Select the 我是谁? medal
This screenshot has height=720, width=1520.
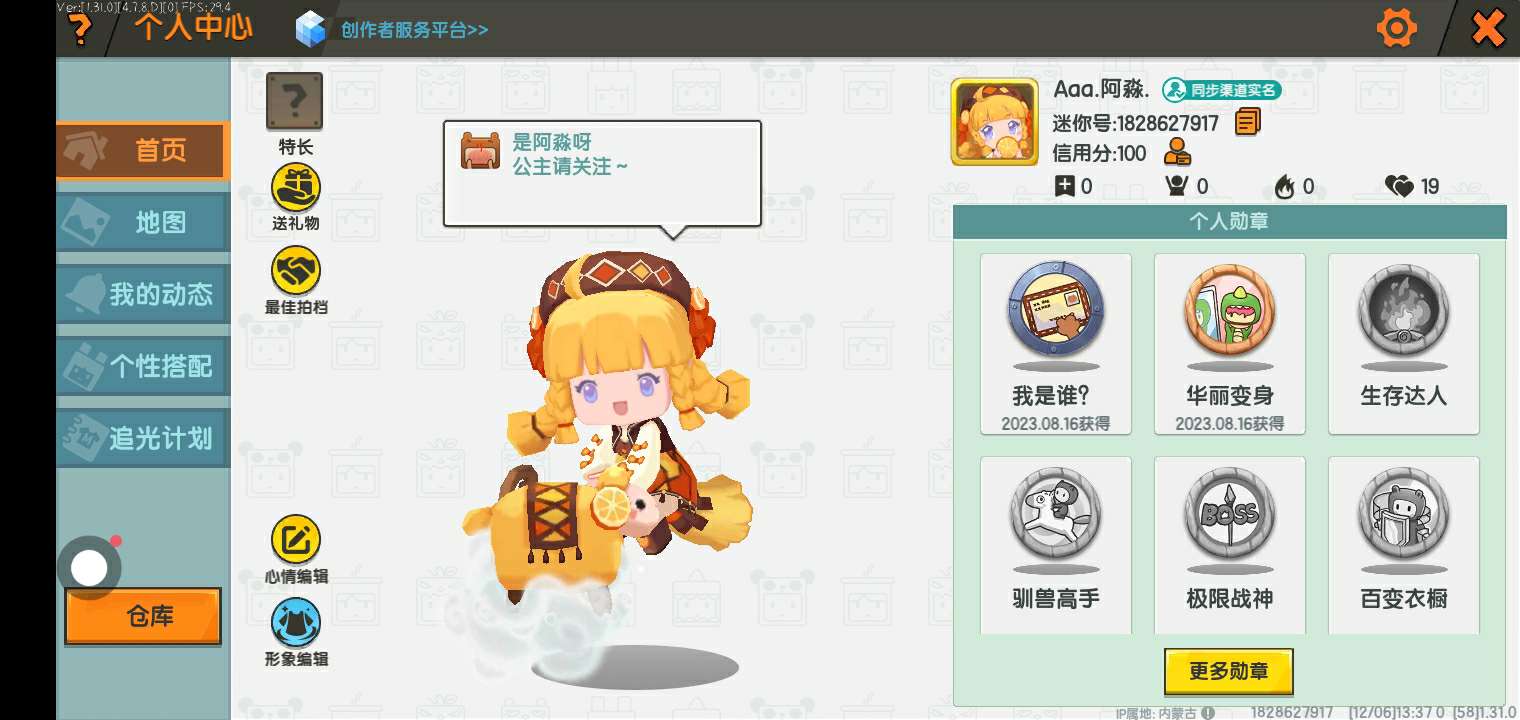pos(1056,344)
